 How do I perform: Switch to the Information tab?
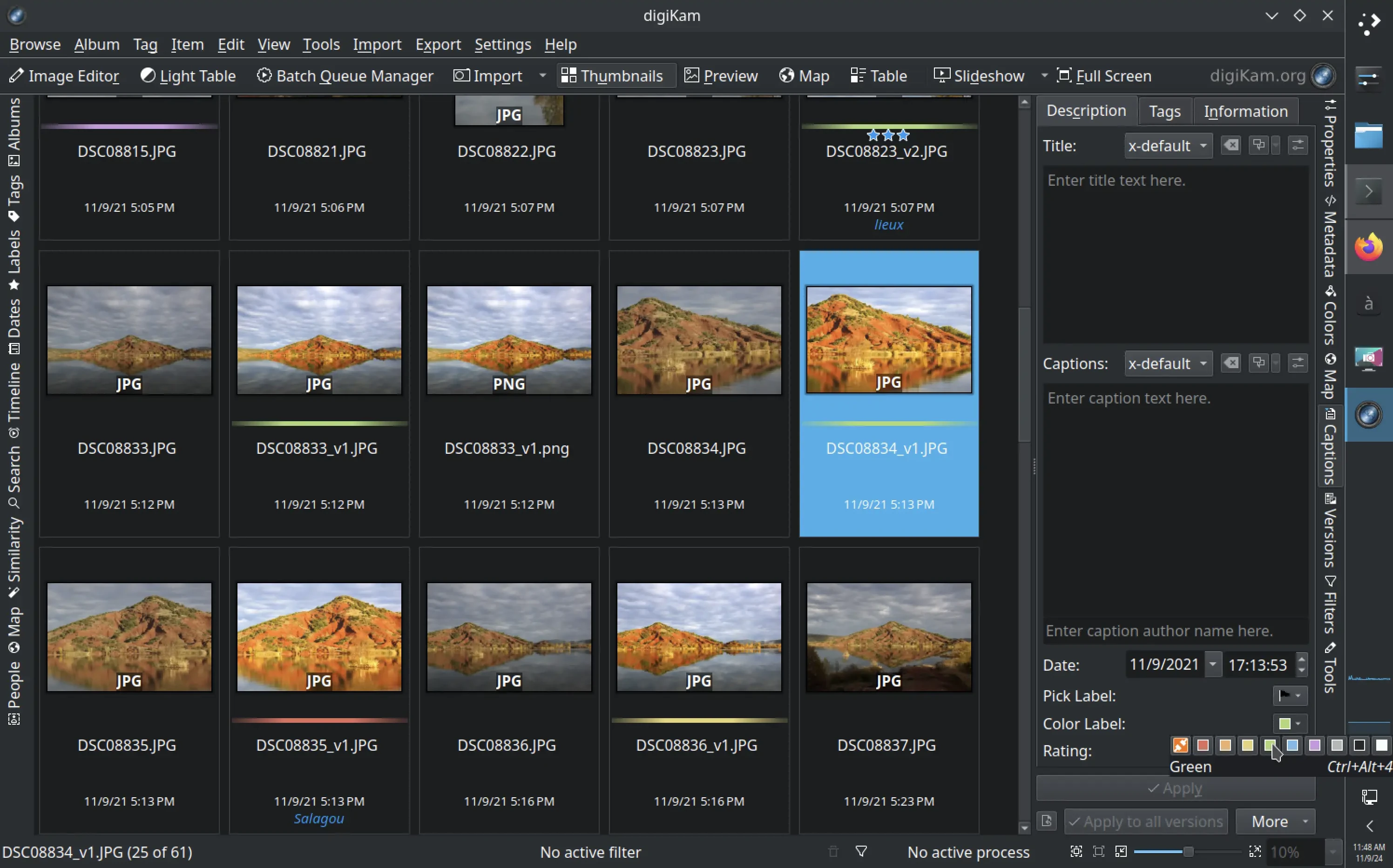tap(1246, 111)
